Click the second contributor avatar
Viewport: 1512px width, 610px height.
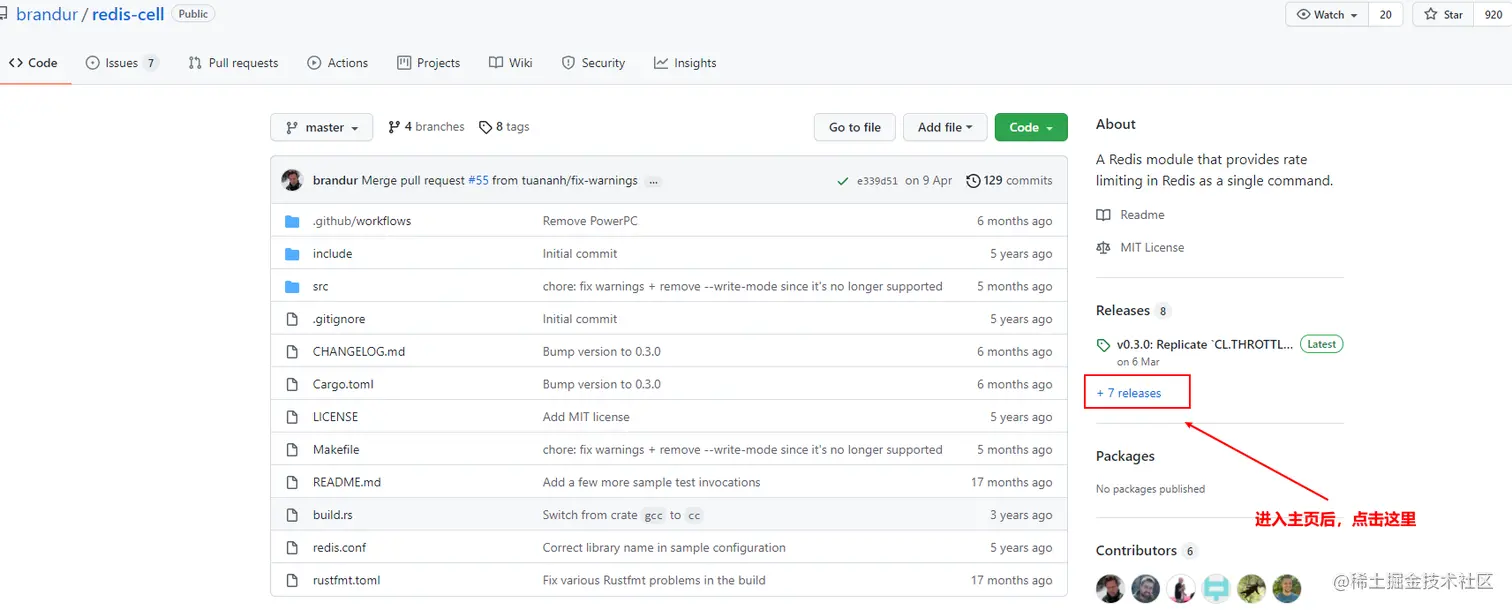(1146, 588)
